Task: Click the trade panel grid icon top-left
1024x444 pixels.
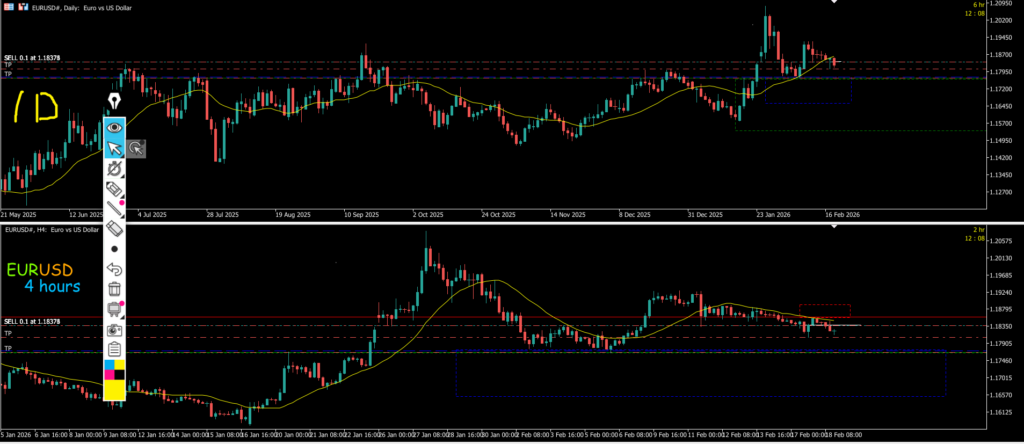Action: [7, 6]
